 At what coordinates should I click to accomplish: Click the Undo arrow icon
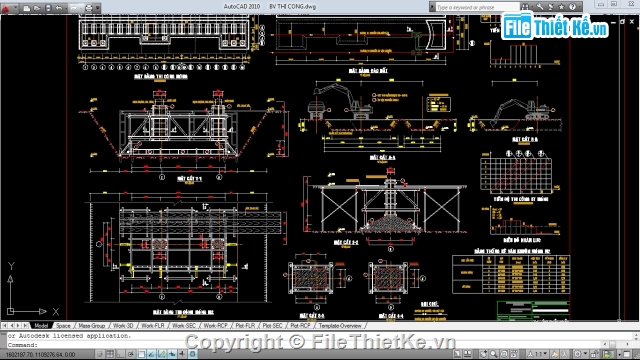click(x=59, y=8)
